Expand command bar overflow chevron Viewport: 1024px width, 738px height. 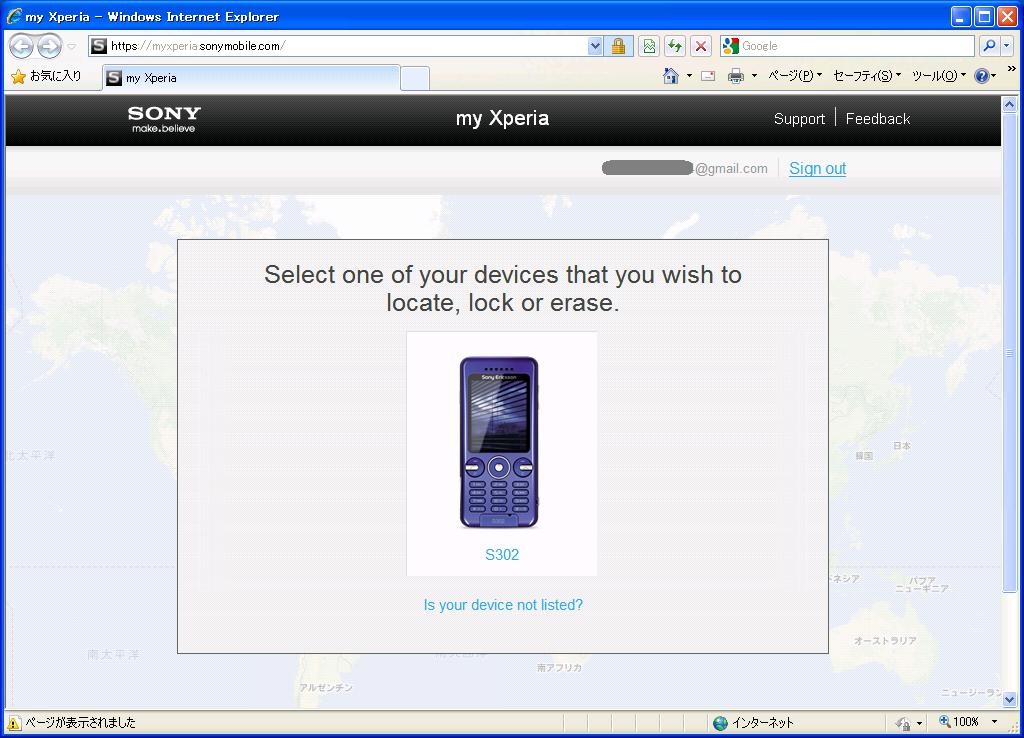(1012, 69)
